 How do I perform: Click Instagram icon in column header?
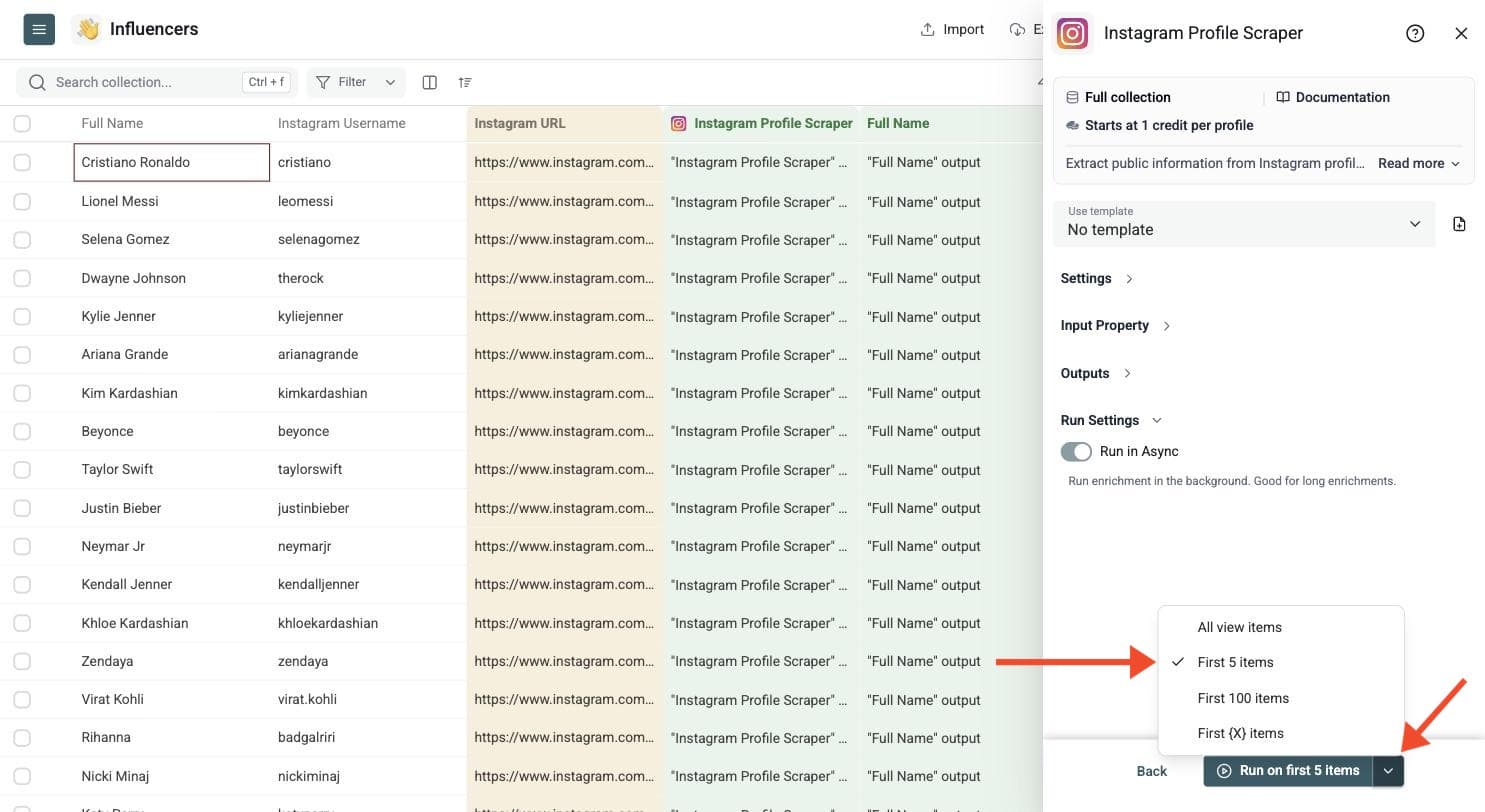(678, 124)
